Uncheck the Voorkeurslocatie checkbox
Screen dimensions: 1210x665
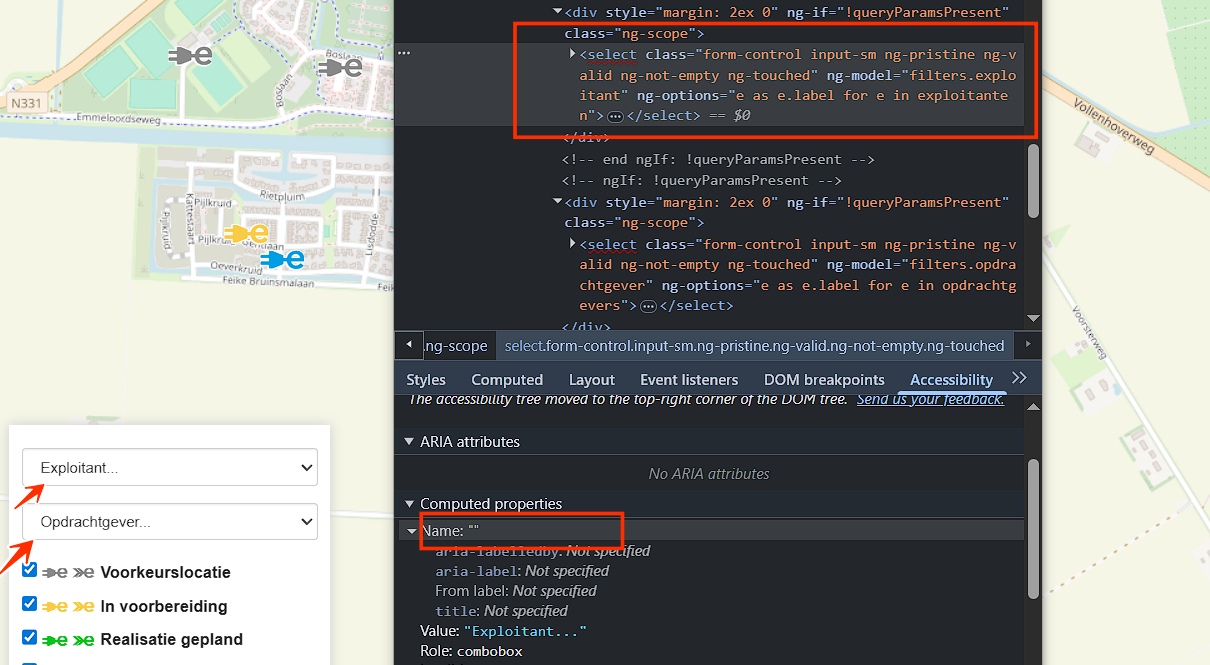click(29, 570)
